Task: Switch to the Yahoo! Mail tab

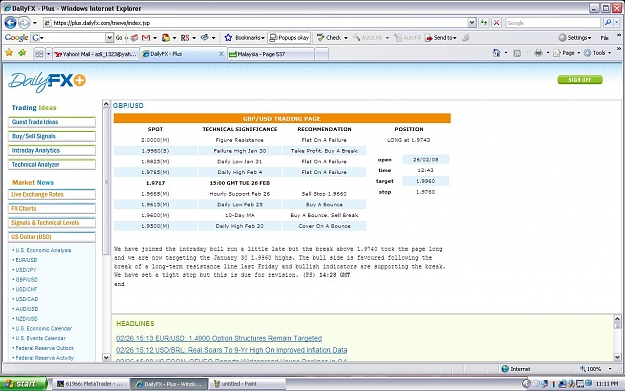Action: (x=96, y=54)
